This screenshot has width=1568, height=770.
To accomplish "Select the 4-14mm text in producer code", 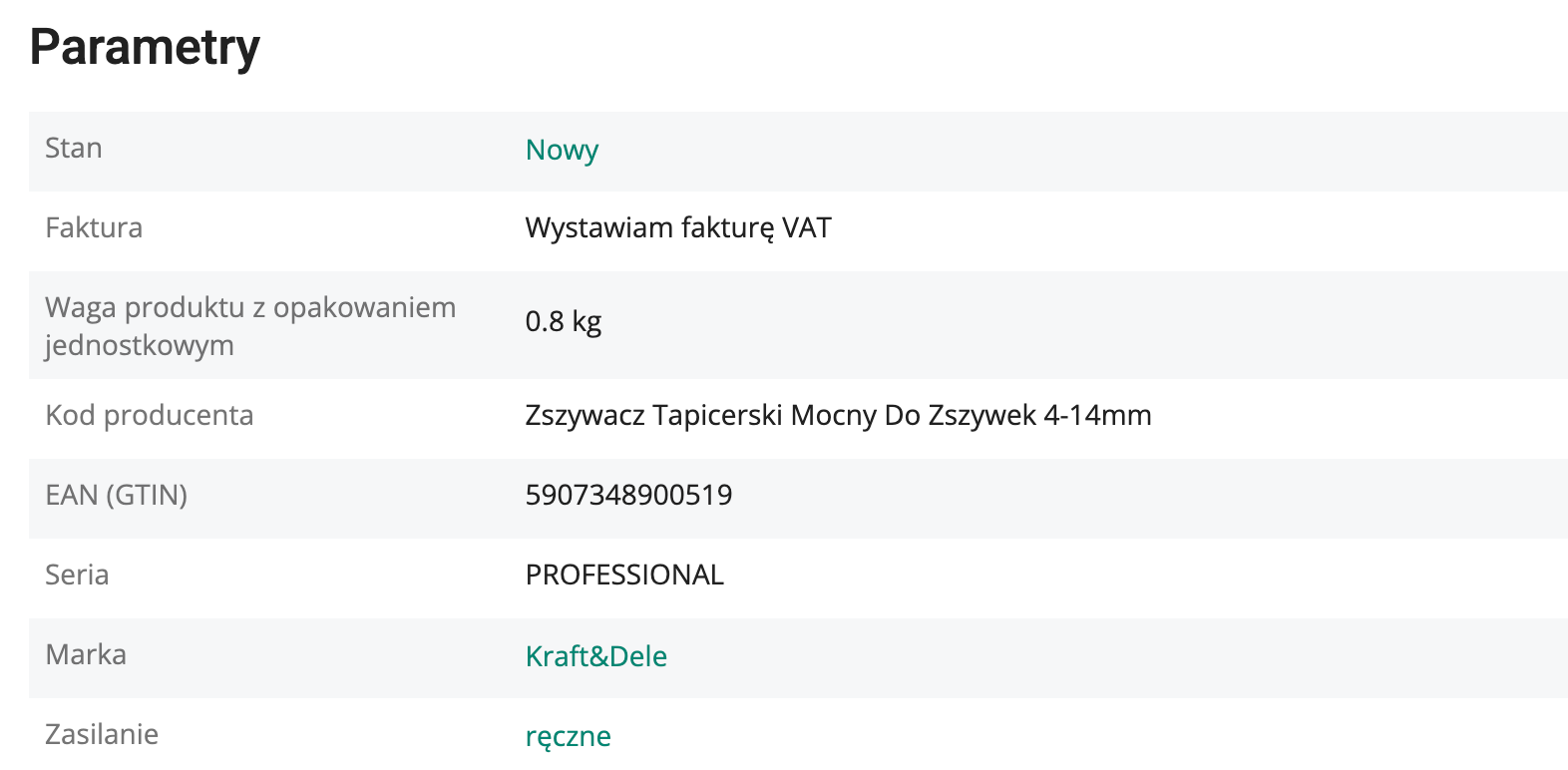I will [x=1097, y=415].
